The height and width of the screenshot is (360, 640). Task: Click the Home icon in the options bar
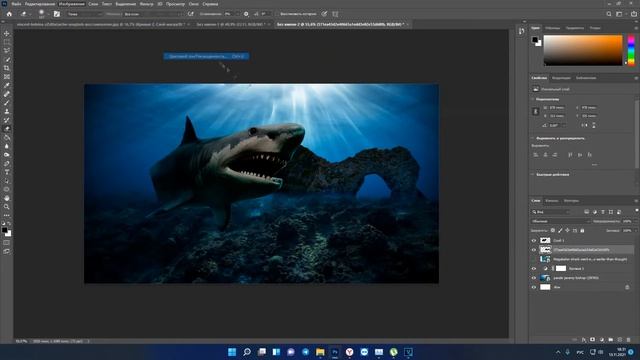coord(9,14)
